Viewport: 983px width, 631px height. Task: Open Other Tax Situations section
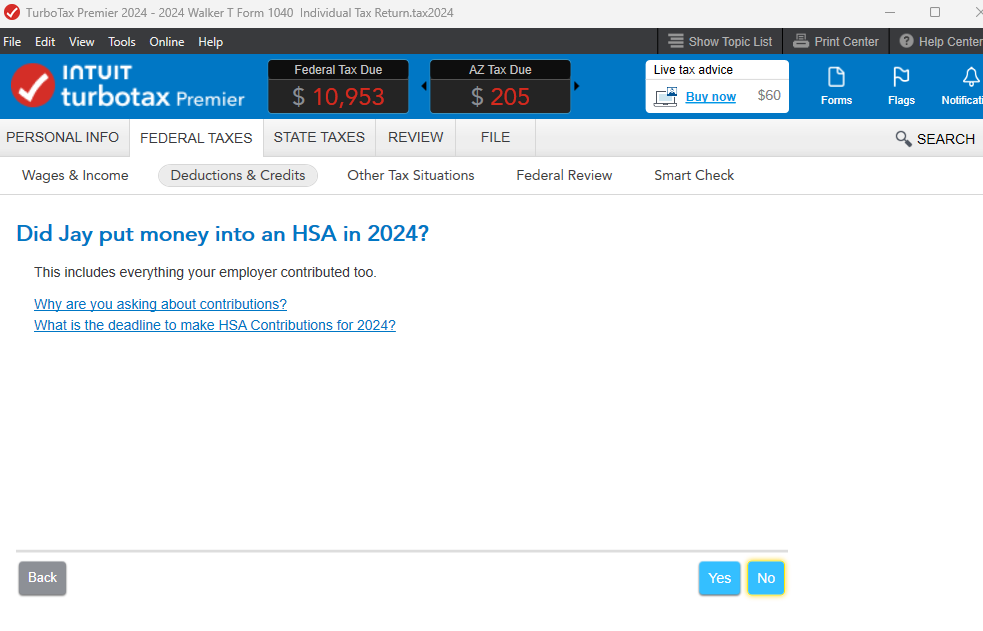click(x=411, y=175)
